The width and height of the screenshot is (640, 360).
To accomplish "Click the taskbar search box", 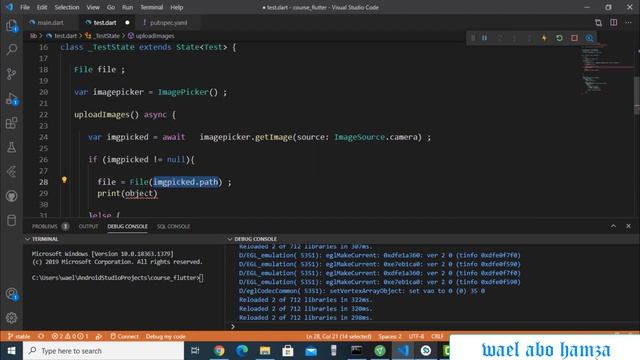I will [103, 351].
